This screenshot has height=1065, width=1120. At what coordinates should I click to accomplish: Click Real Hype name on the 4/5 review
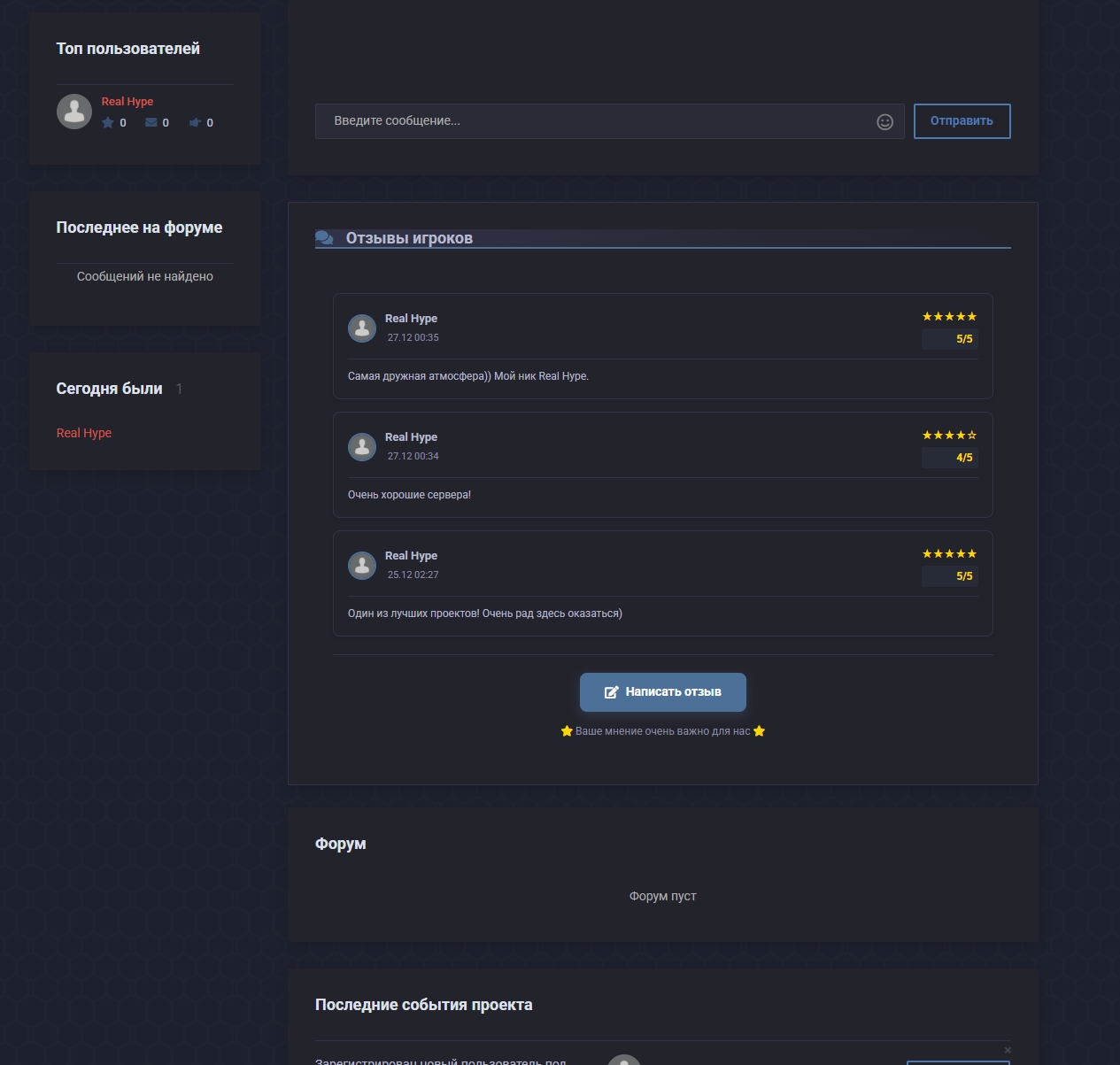pos(411,437)
